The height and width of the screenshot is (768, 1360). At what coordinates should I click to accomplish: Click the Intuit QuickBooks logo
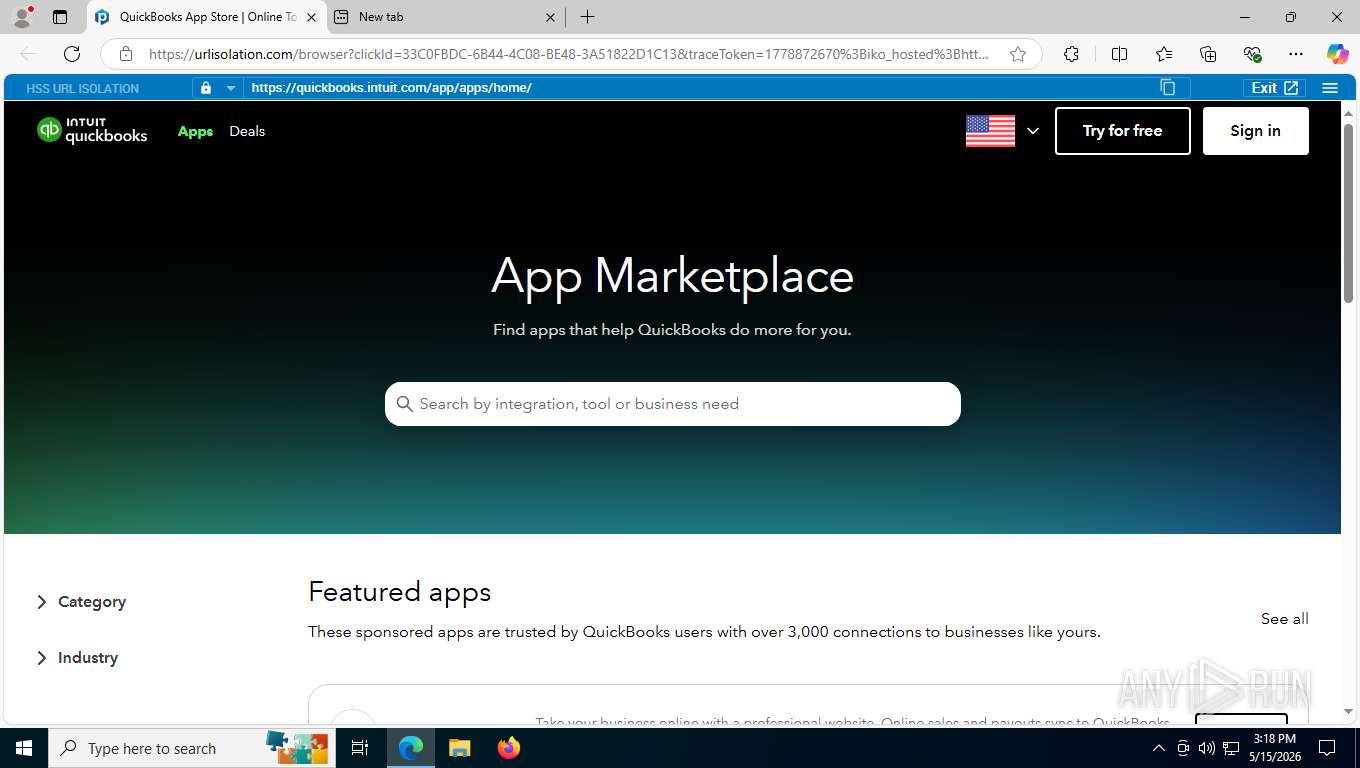92,131
